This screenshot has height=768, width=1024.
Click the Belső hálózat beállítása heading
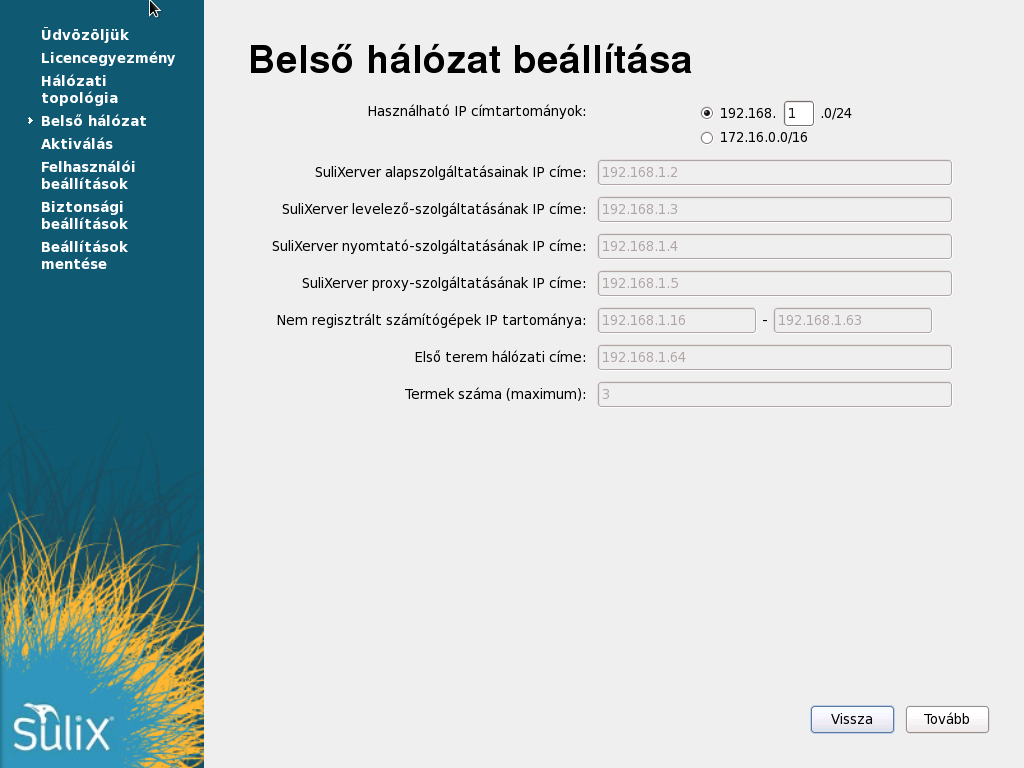click(470, 59)
